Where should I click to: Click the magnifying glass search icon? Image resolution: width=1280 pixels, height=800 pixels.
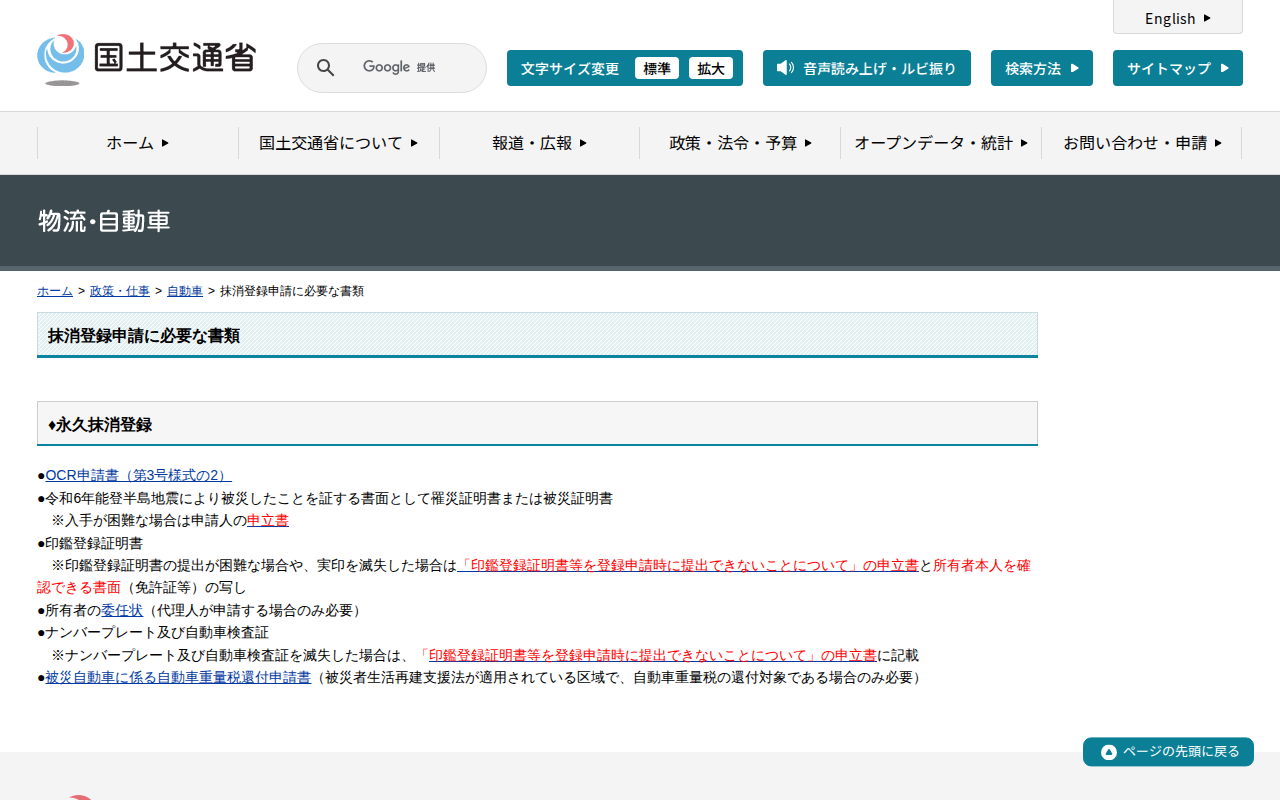point(325,68)
